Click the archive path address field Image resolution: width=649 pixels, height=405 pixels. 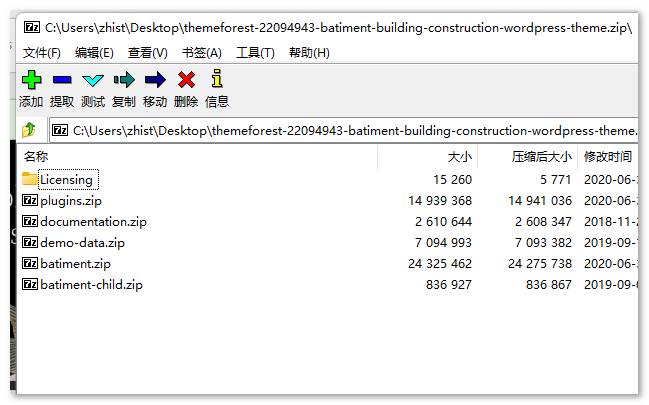[x=350, y=130]
